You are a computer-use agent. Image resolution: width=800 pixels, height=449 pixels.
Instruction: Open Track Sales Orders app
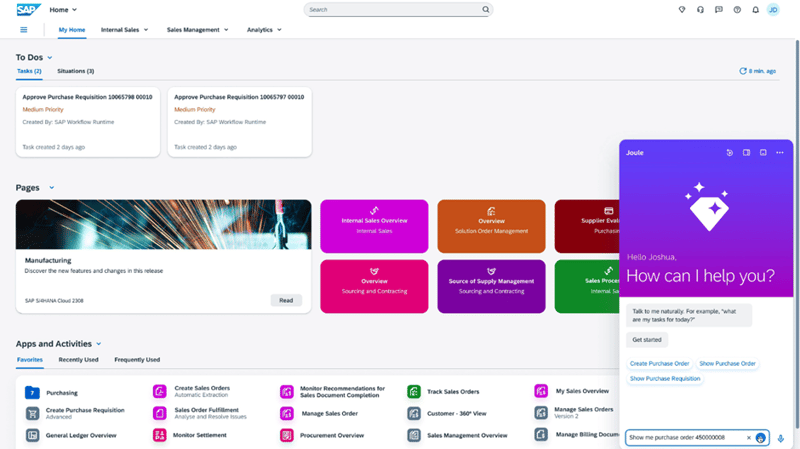coord(443,391)
